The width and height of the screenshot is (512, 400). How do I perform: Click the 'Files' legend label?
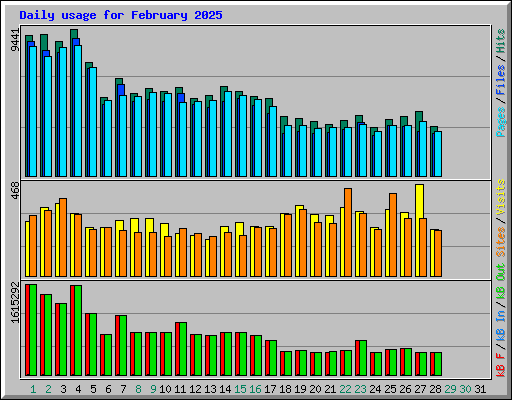coord(501,80)
